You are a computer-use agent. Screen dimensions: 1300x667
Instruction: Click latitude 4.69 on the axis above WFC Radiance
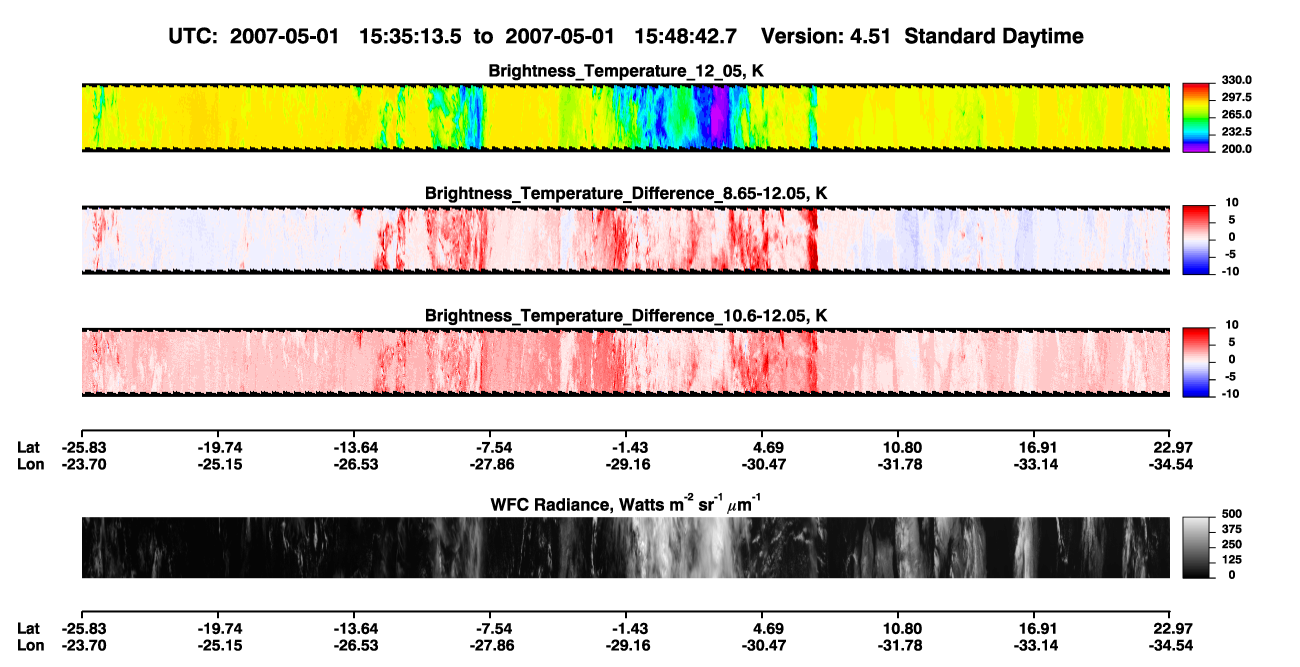(x=764, y=448)
